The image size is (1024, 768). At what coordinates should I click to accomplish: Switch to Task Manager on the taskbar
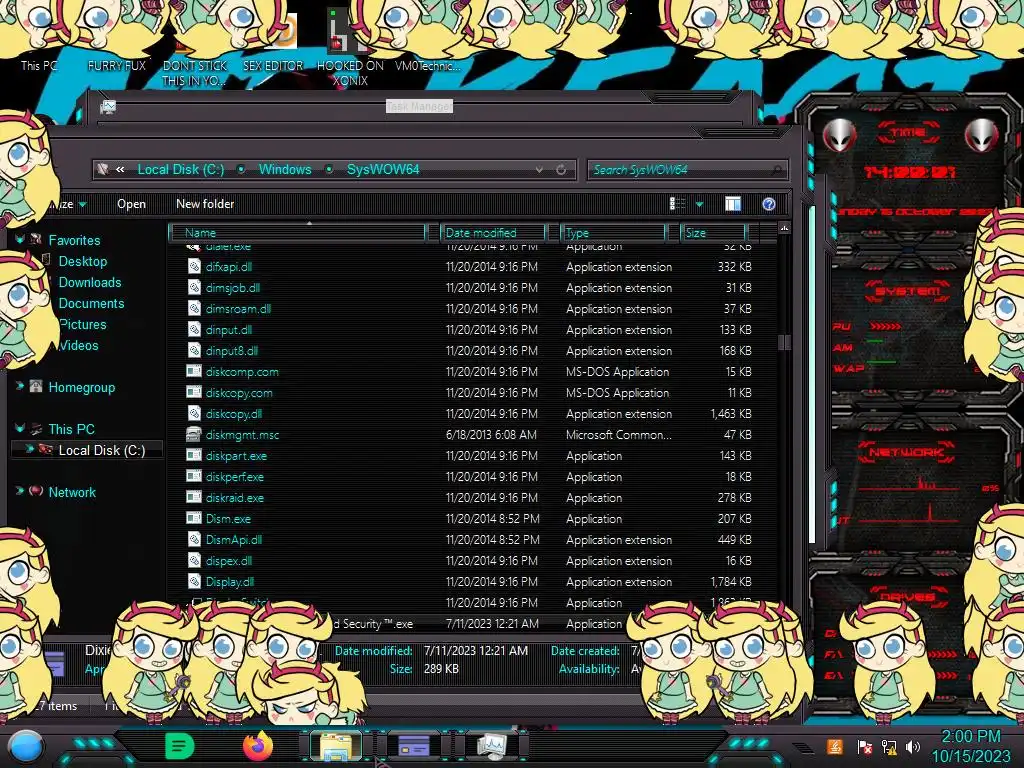point(492,746)
